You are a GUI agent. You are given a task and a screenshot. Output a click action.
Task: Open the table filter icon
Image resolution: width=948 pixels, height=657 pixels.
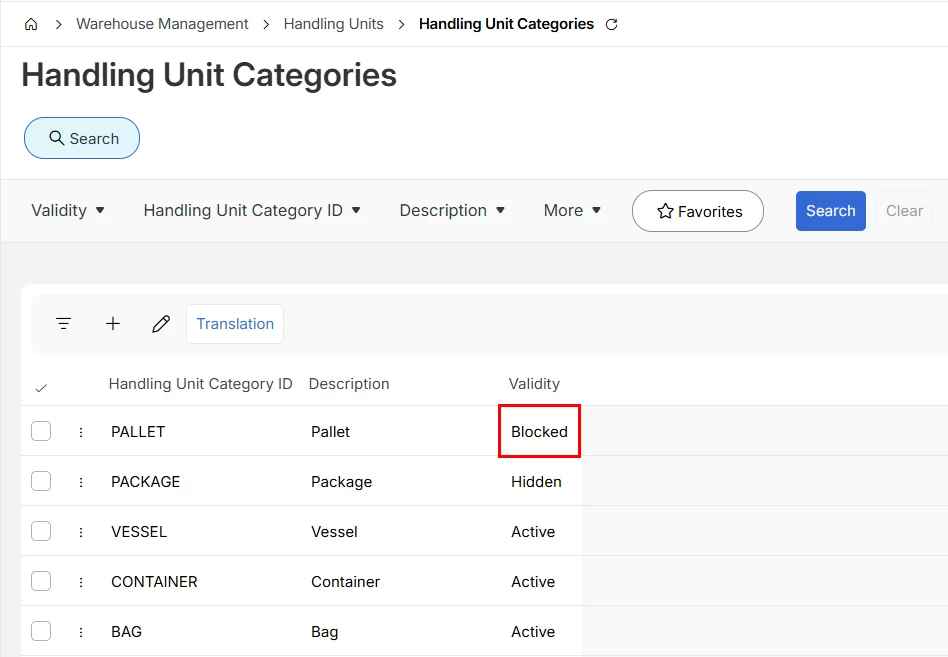point(64,324)
